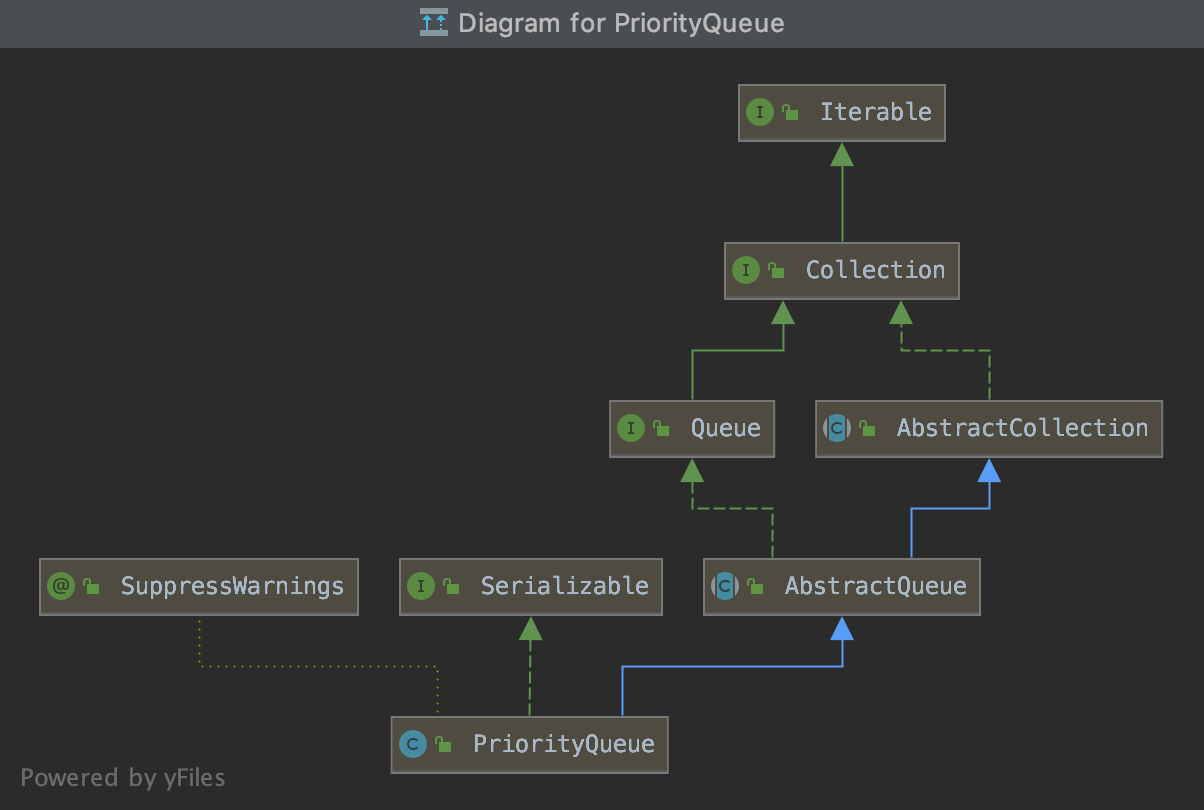The image size is (1204, 810).
Task: Click the interface icon on Collection node
Action: tap(745, 270)
